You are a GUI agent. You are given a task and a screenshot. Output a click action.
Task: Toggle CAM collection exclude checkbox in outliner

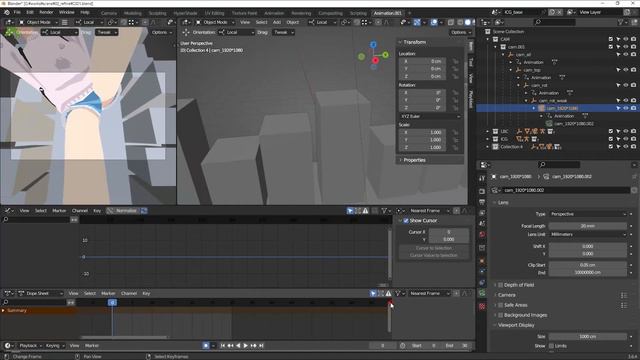[611, 39]
